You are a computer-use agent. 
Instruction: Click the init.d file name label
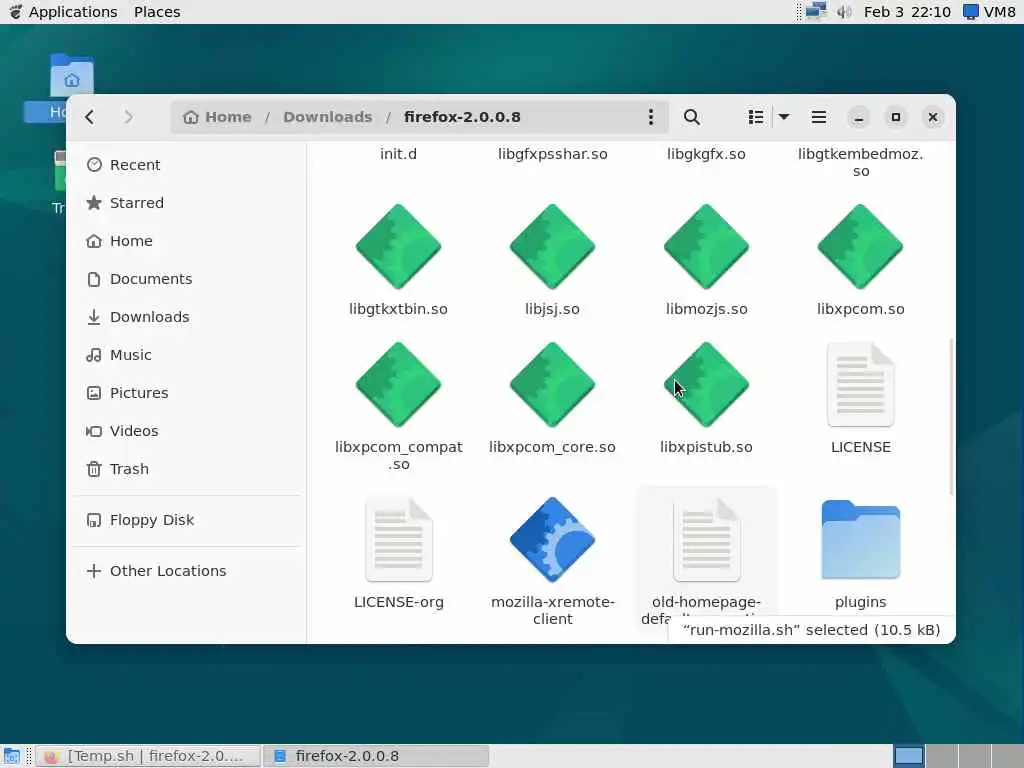398,154
